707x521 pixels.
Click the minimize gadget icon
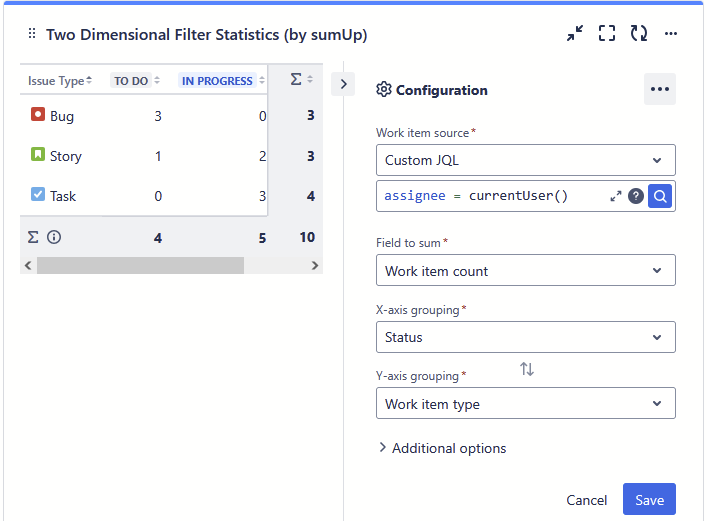coord(574,34)
